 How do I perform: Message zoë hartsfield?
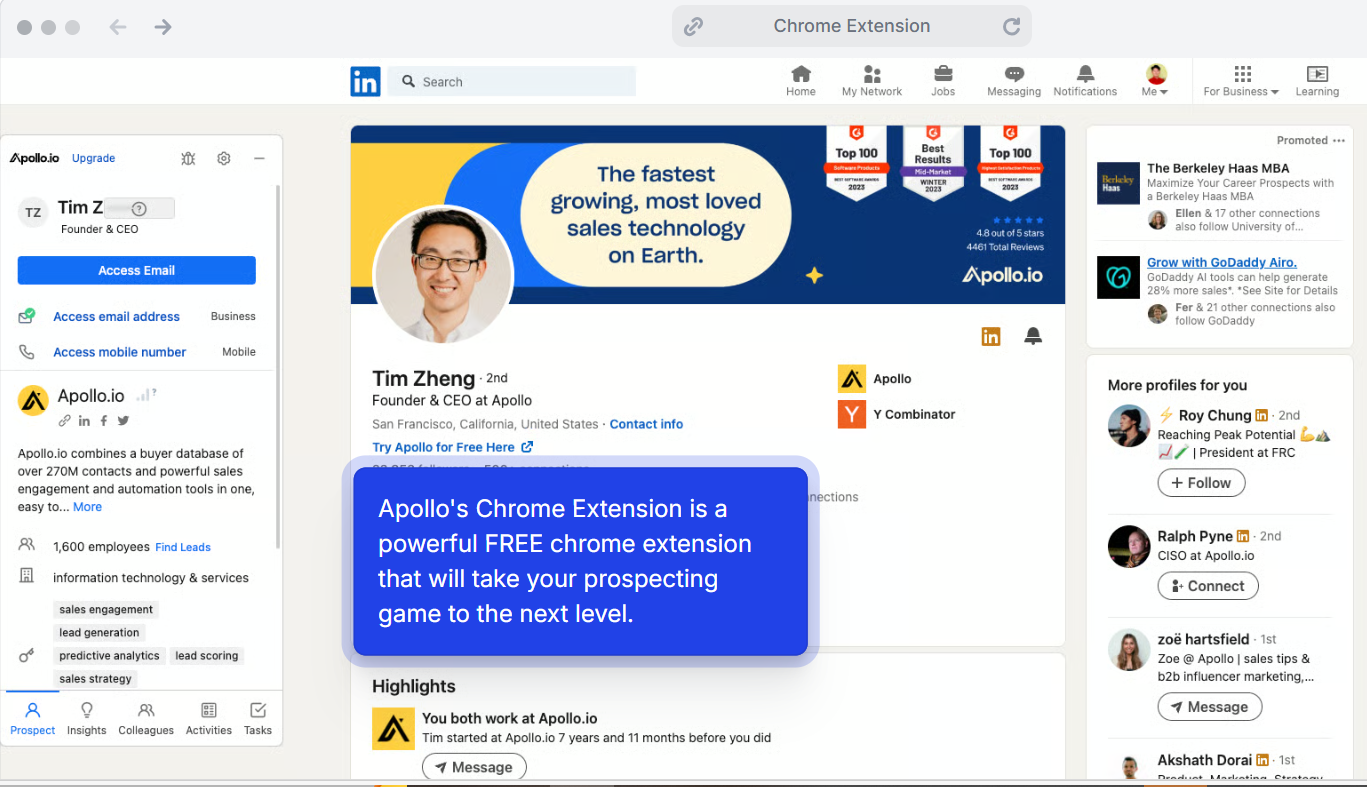[x=1210, y=707]
